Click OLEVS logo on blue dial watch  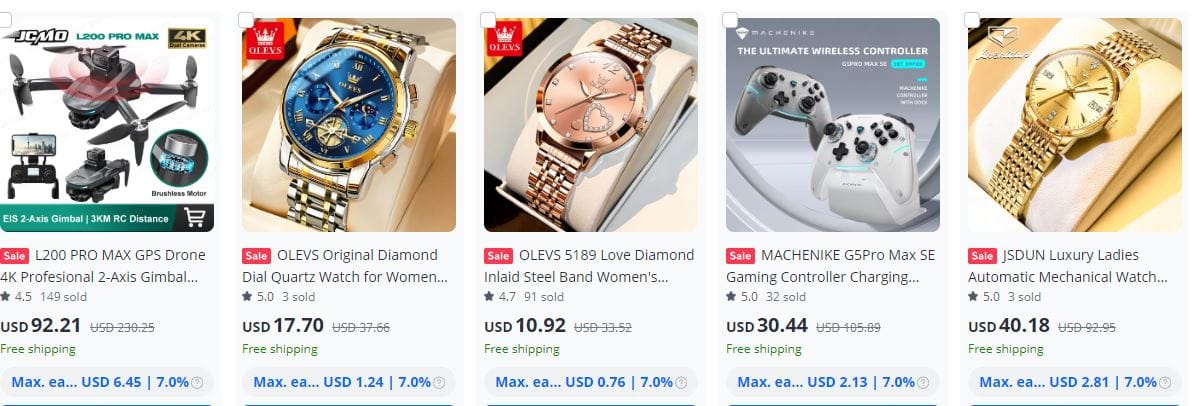(x=264, y=40)
